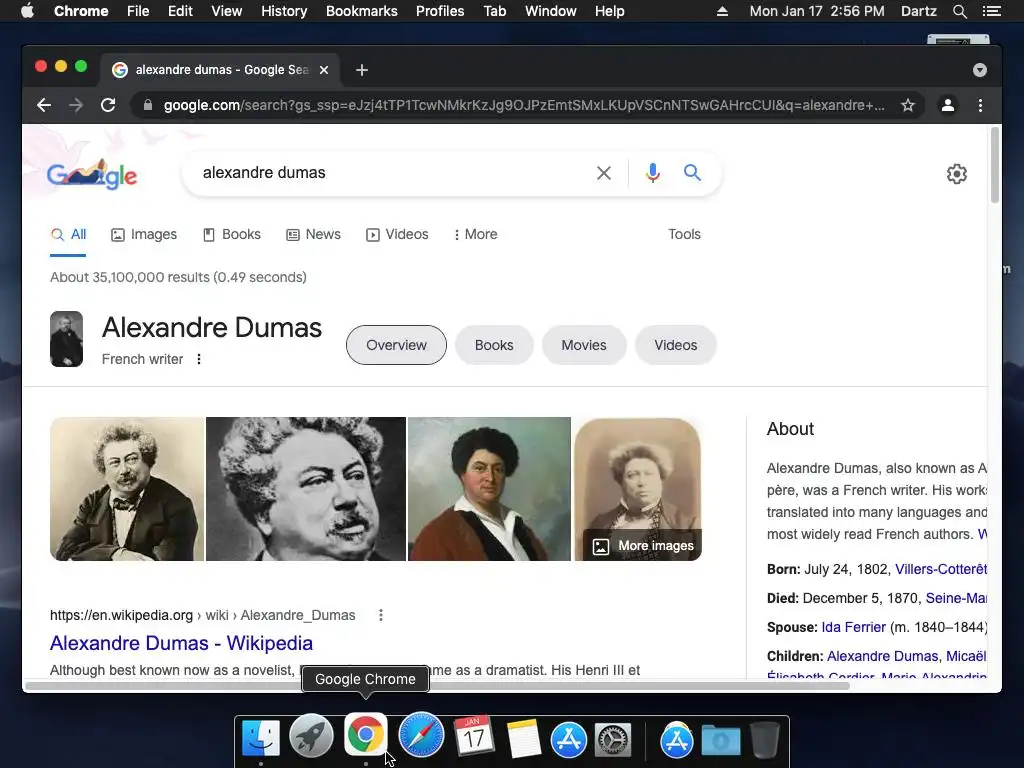Open the Apple menu
Image resolution: width=1024 pixels, height=768 pixels.
click(27, 11)
